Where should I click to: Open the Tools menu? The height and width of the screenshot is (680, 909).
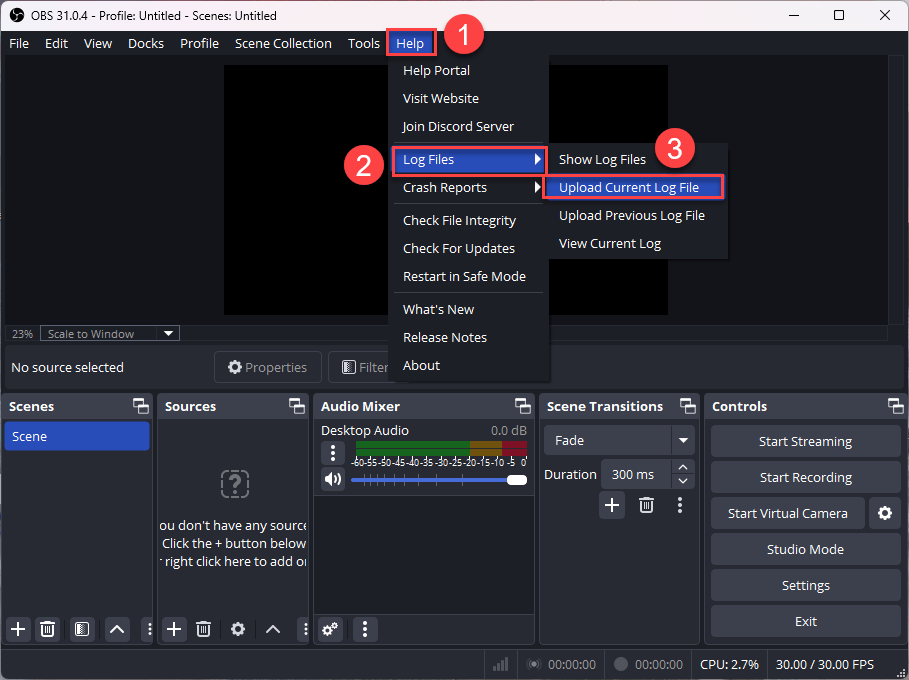(363, 43)
